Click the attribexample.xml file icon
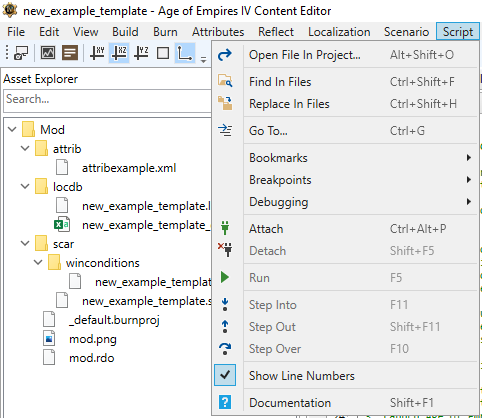The width and height of the screenshot is (482, 418). tap(62, 167)
